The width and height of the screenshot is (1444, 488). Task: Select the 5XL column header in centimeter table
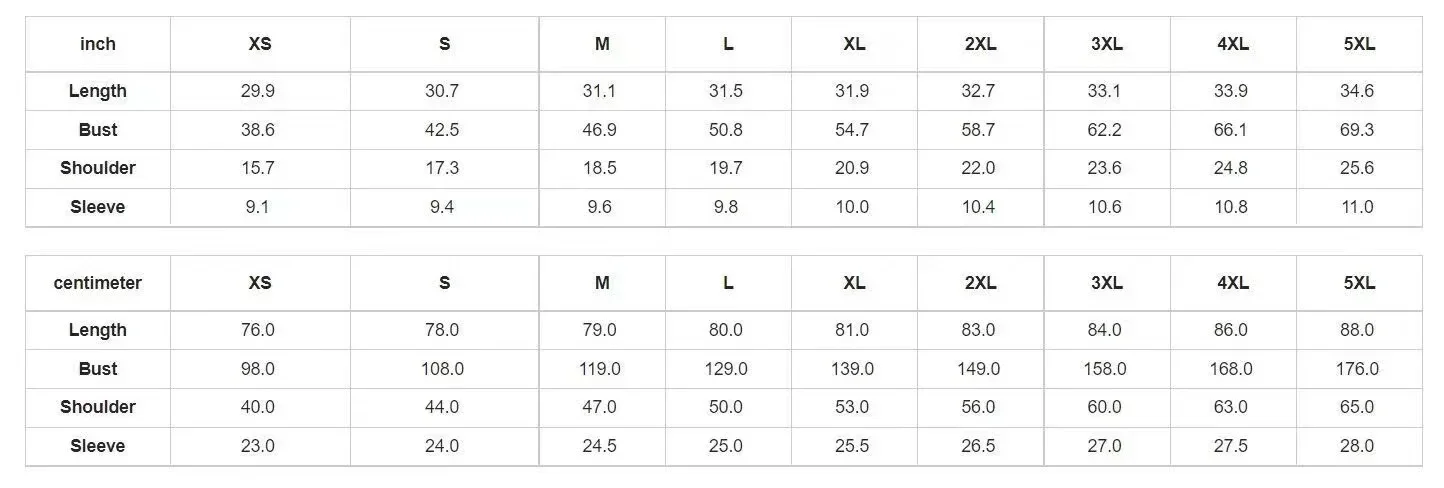(1359, 283)
